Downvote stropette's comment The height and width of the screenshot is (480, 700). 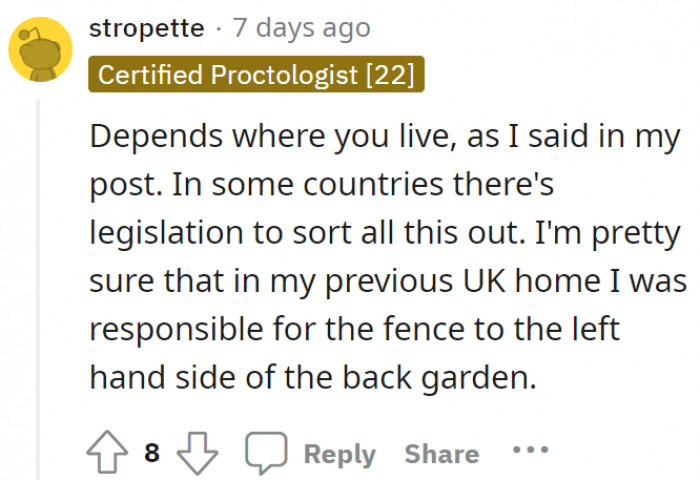(197, 453)
